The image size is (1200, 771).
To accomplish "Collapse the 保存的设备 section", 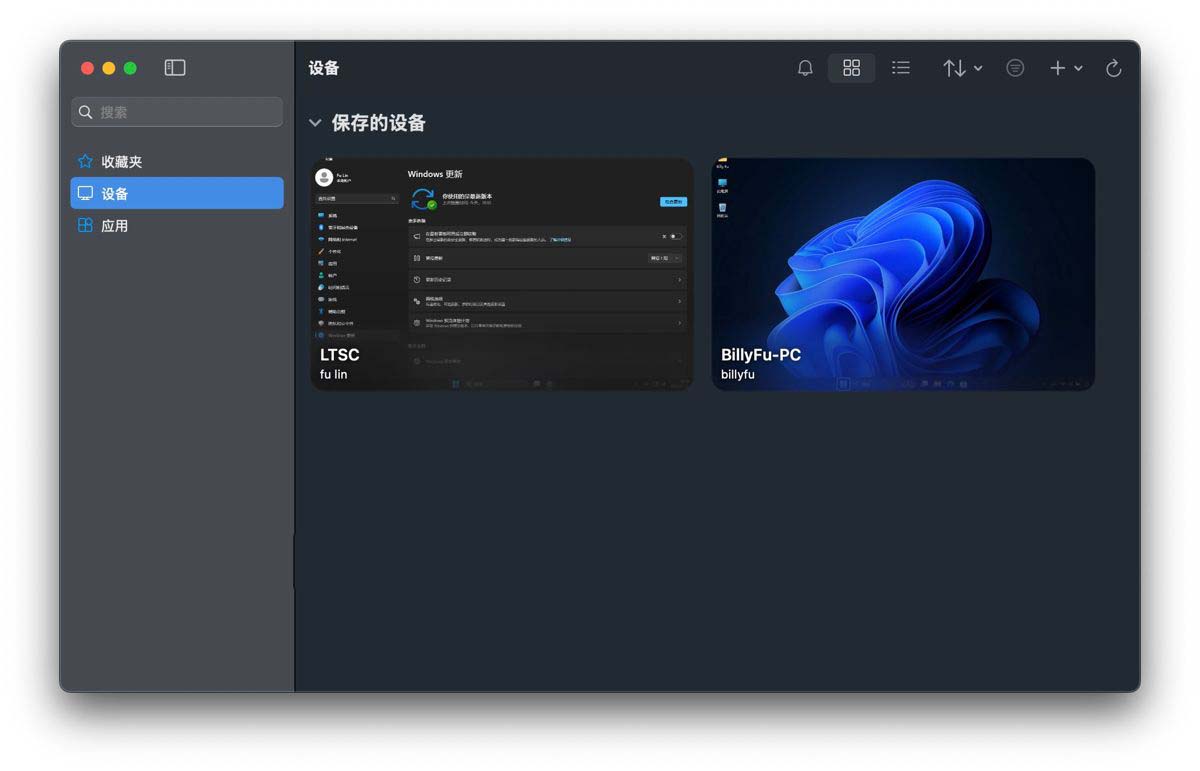I will (x=315, y=123).
